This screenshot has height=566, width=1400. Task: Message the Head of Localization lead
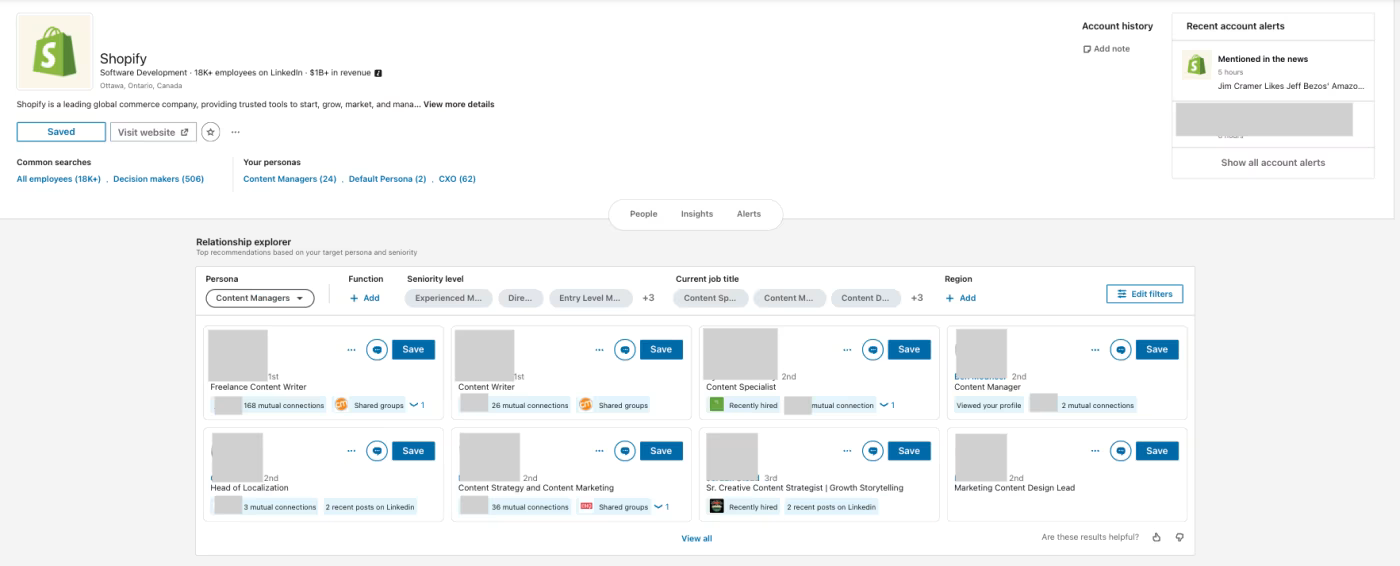click(377, 451)
